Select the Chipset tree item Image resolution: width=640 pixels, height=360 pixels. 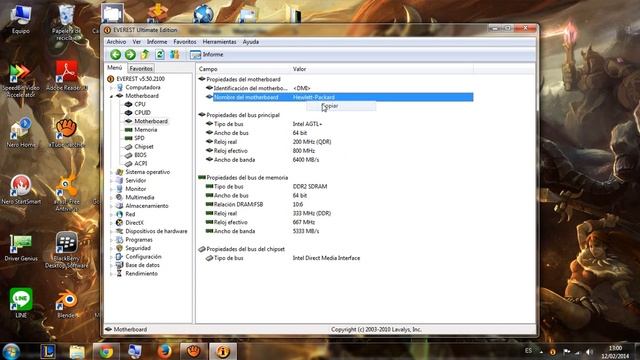[144, 147]
